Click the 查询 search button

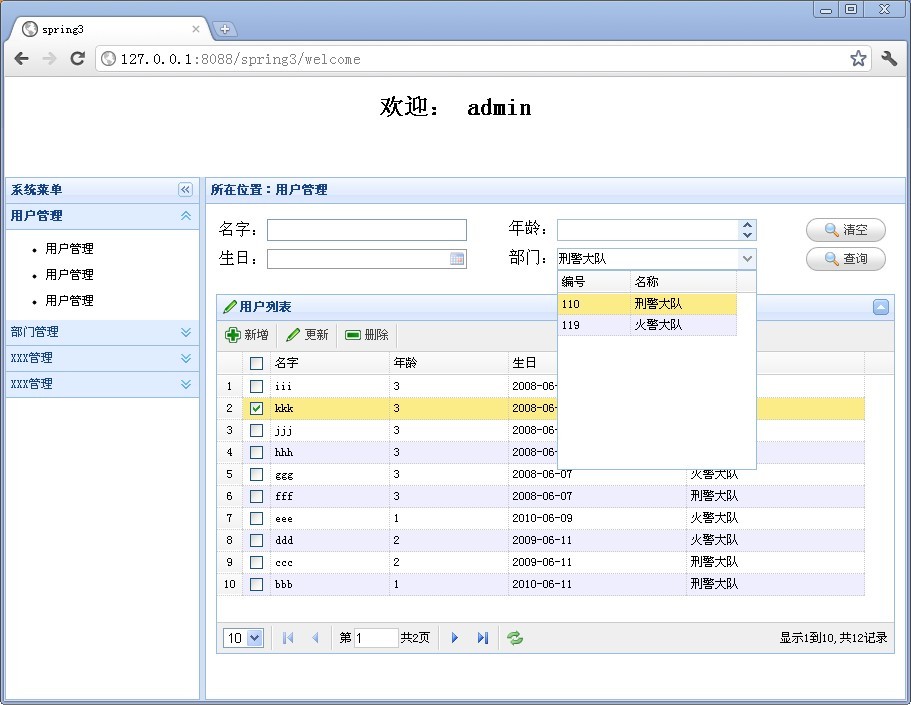click(845, 259)
